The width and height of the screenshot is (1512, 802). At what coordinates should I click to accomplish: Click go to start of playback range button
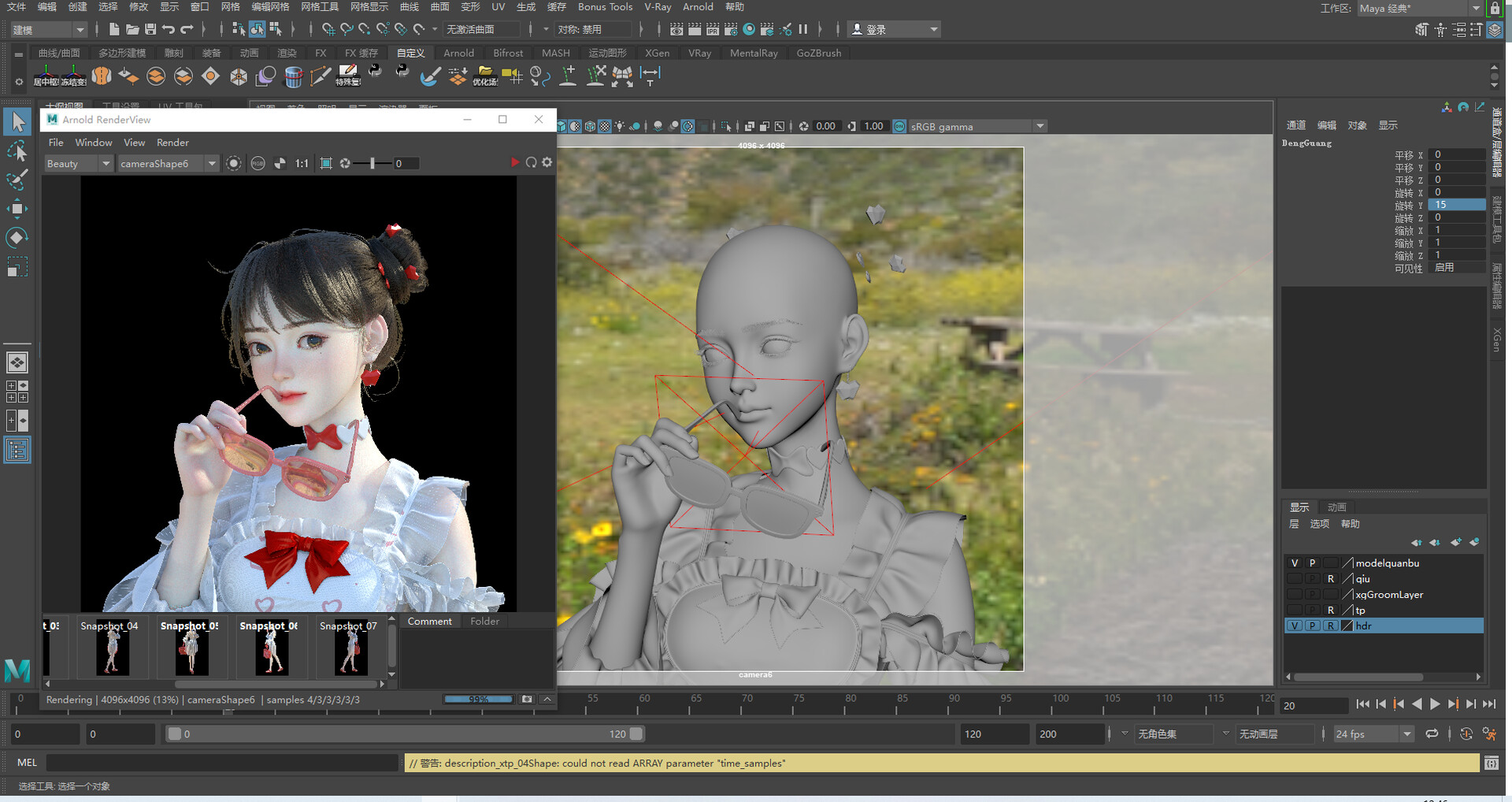point(1363,704)
